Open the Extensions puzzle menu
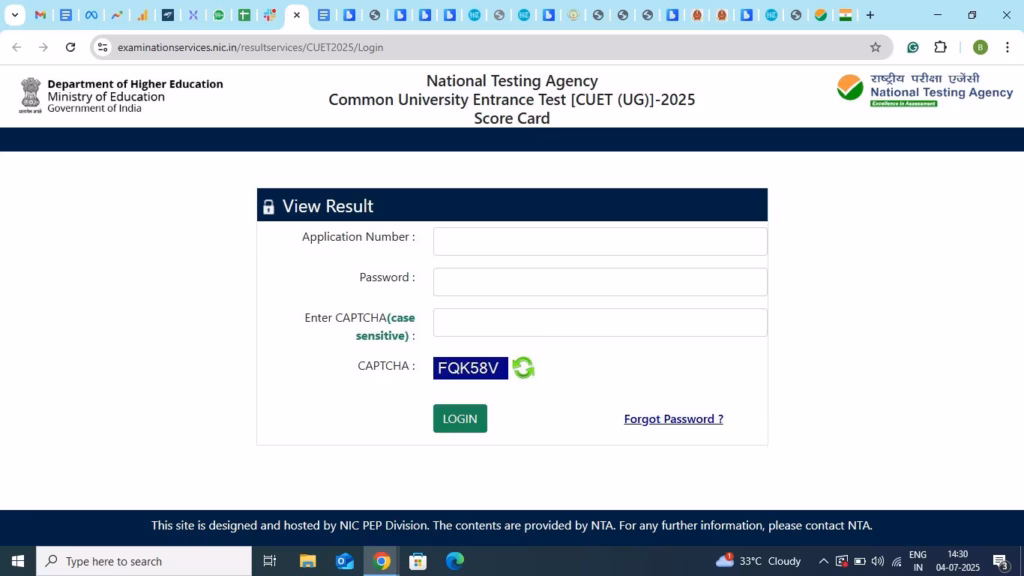1024x576 pixels. [940, 47]
